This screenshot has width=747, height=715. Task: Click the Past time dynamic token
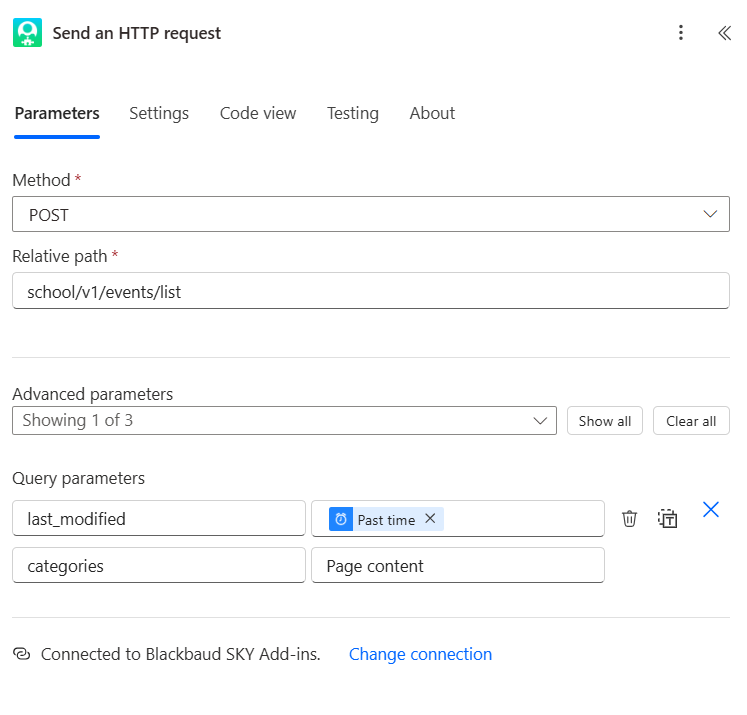pos(385,520)
